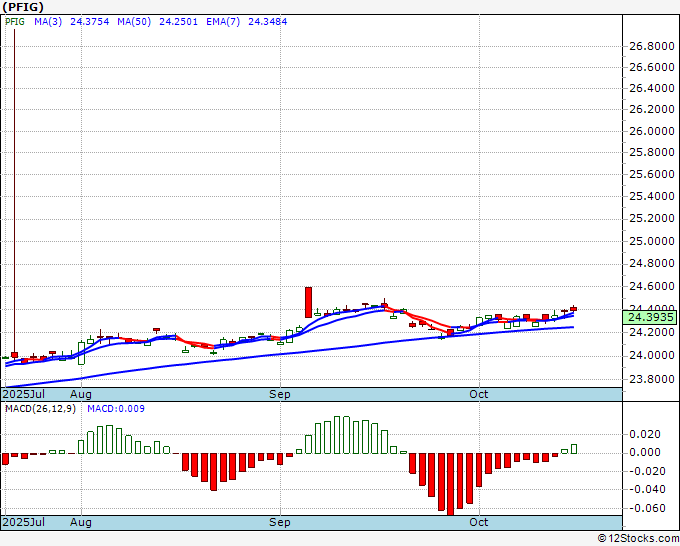This screenshot has height=546, width=680.
Task: Click the MA(3) value 24.3754
Action: [89, 22]
